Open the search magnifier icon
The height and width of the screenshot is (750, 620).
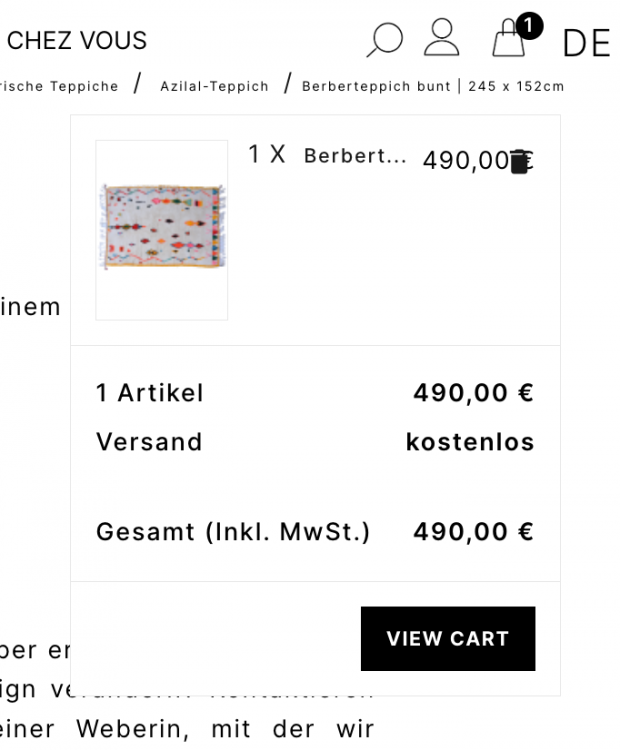click(x=385, y=39)
